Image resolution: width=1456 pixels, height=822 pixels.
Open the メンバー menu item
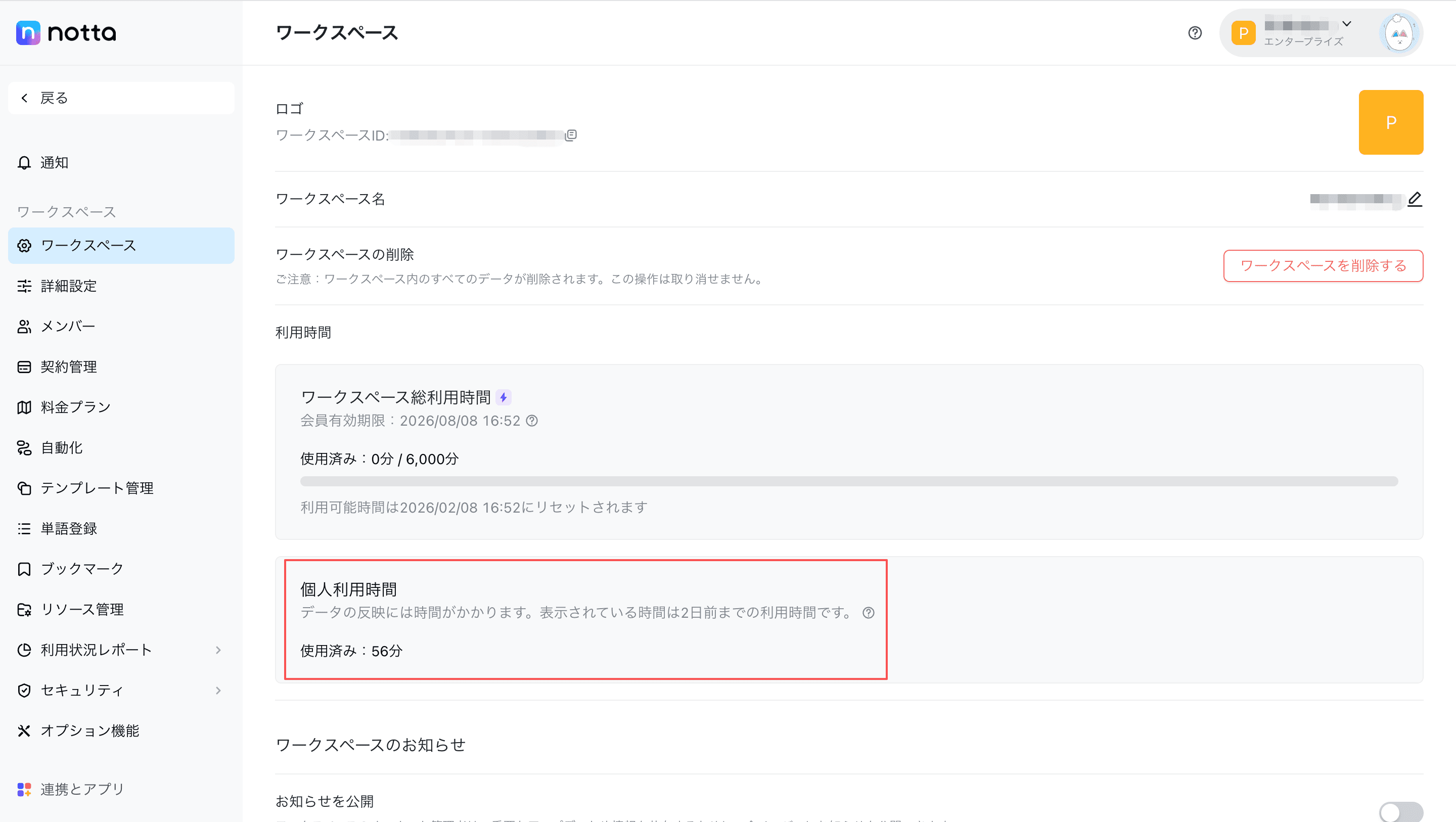pyautogui.click(x=68, y=326)
